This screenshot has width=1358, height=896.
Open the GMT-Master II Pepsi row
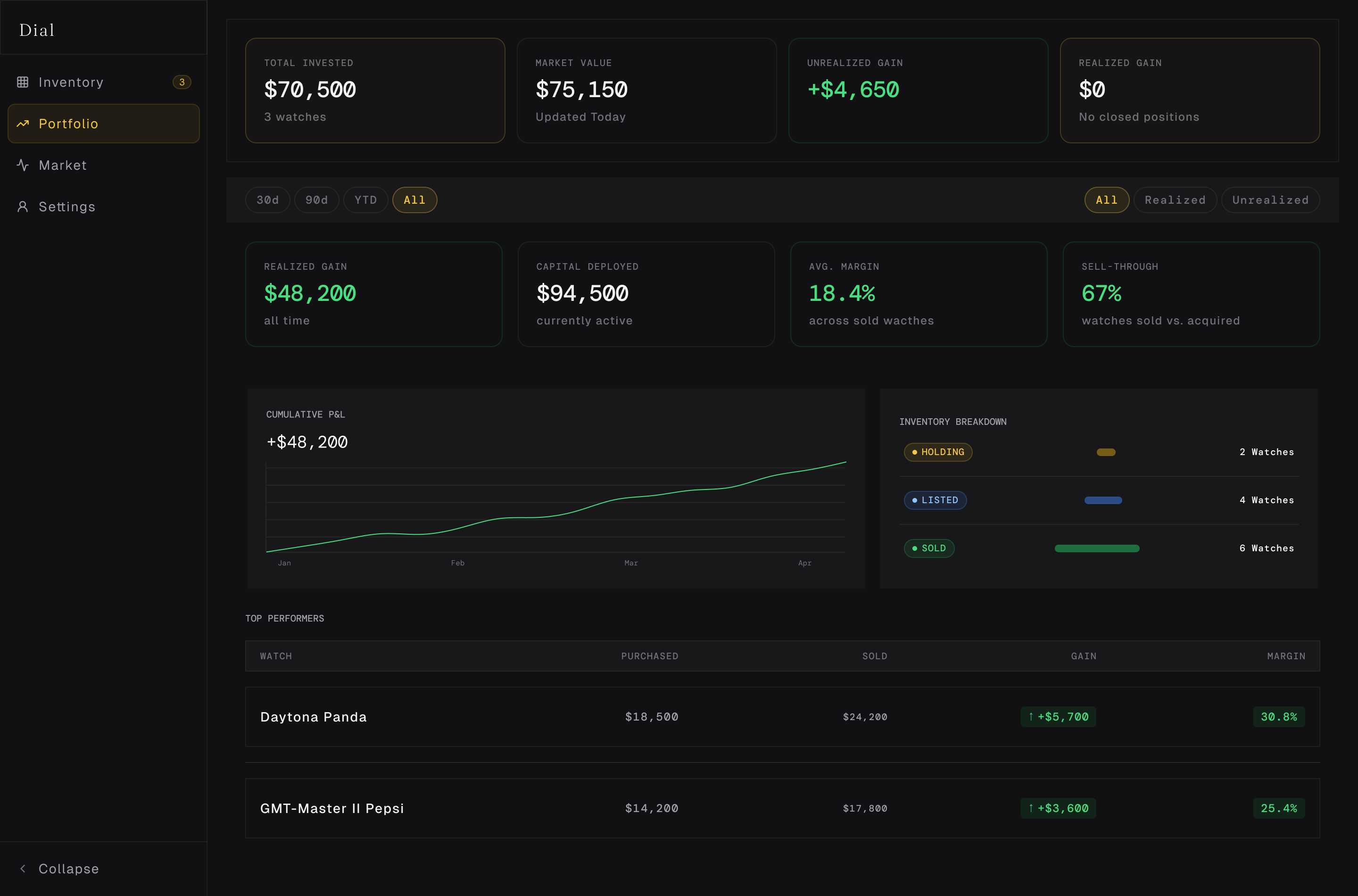(782, 808)
